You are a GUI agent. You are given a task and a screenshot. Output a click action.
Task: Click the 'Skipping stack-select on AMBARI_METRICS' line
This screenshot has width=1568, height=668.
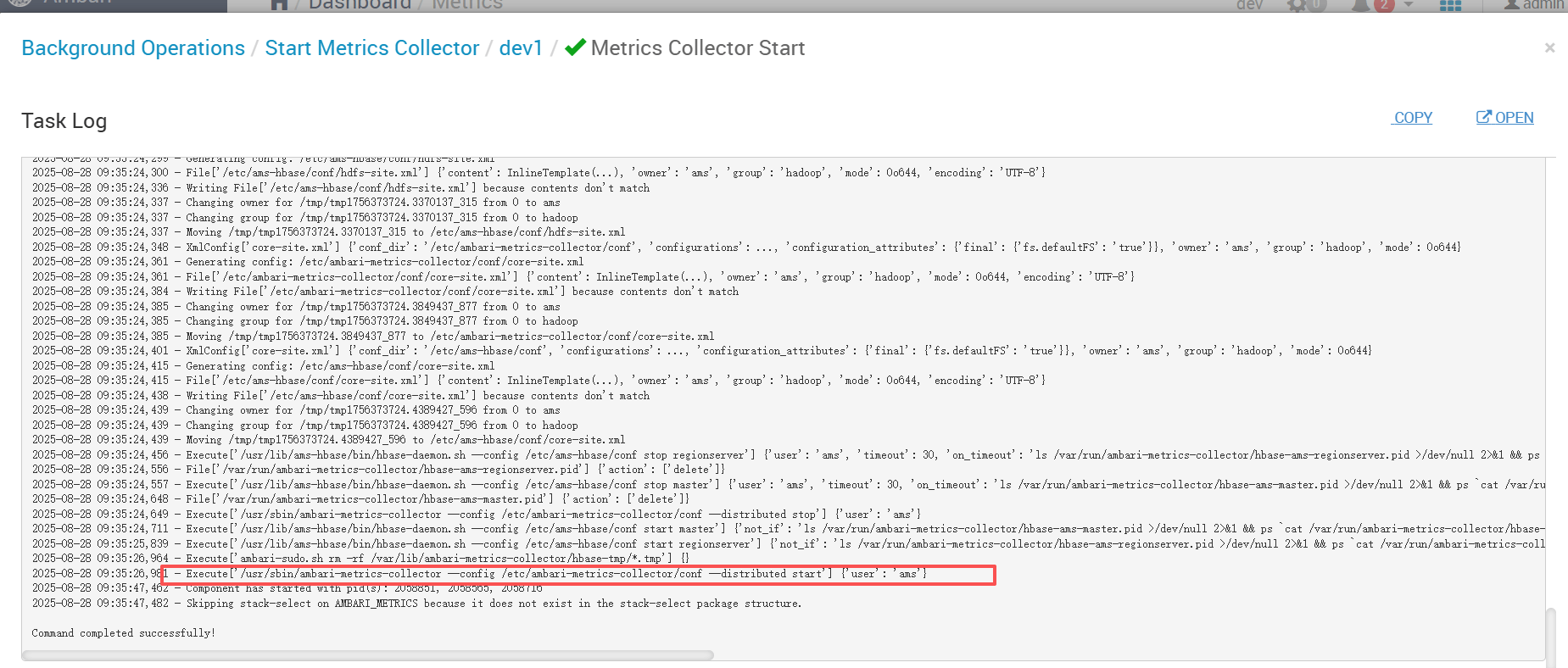point(416,604)
